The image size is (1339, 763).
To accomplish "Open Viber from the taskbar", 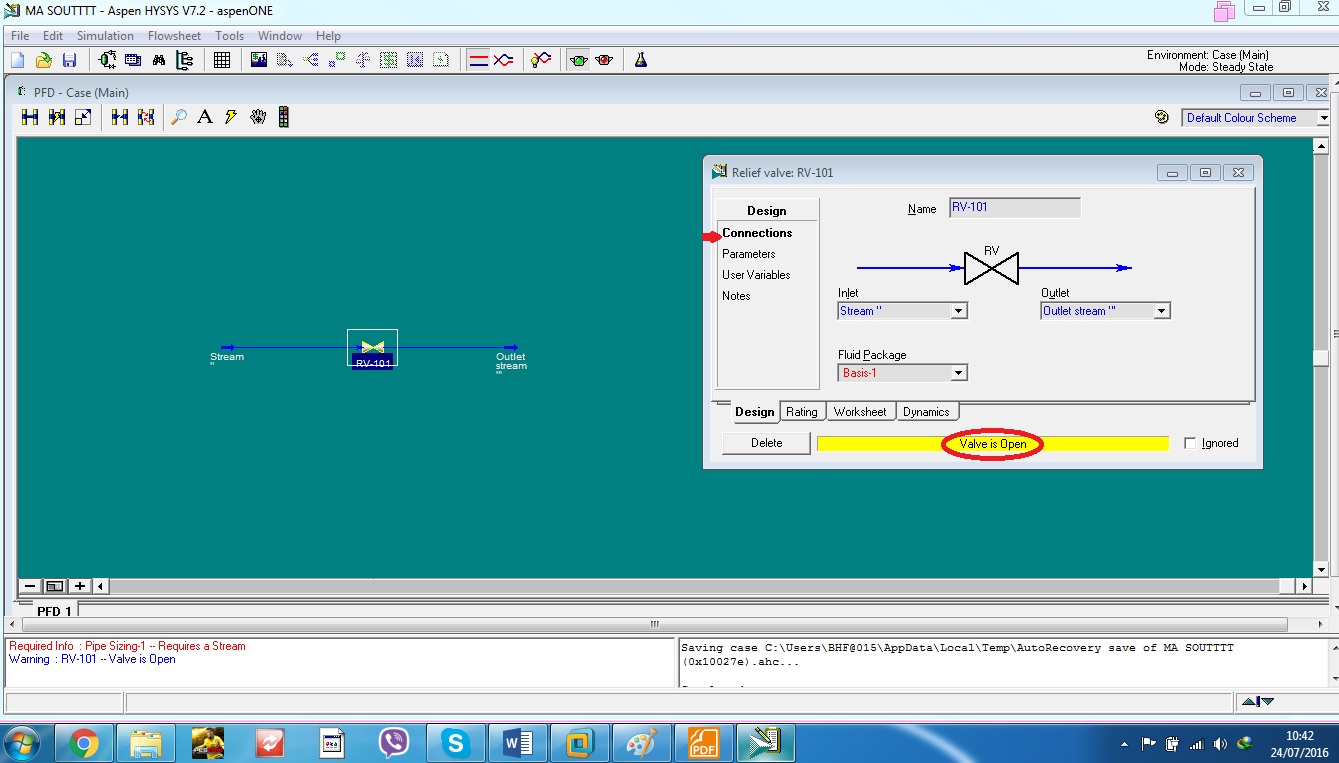I will (394, 743).
